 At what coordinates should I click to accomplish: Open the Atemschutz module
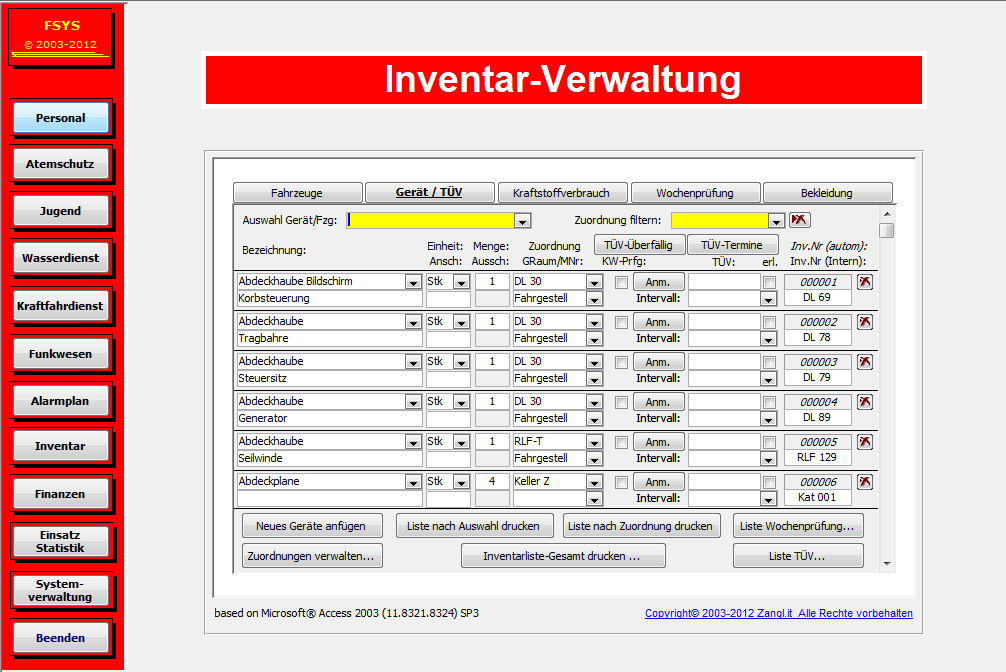60,164
